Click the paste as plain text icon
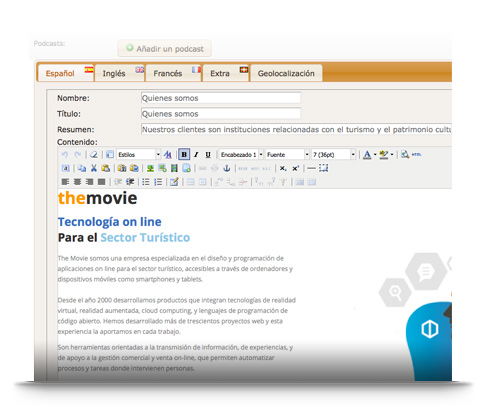 (x=122, y=168)
